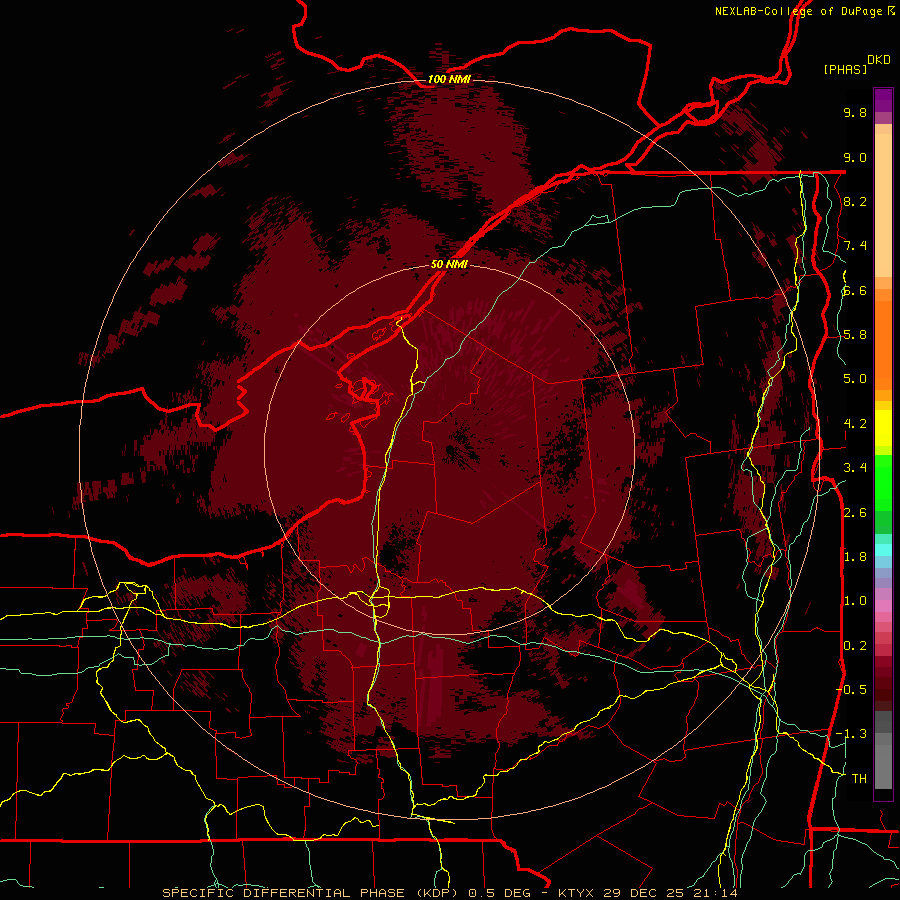The image size is (900, 900).
Task: Click the bright green band of color scale
Action: 883,483
